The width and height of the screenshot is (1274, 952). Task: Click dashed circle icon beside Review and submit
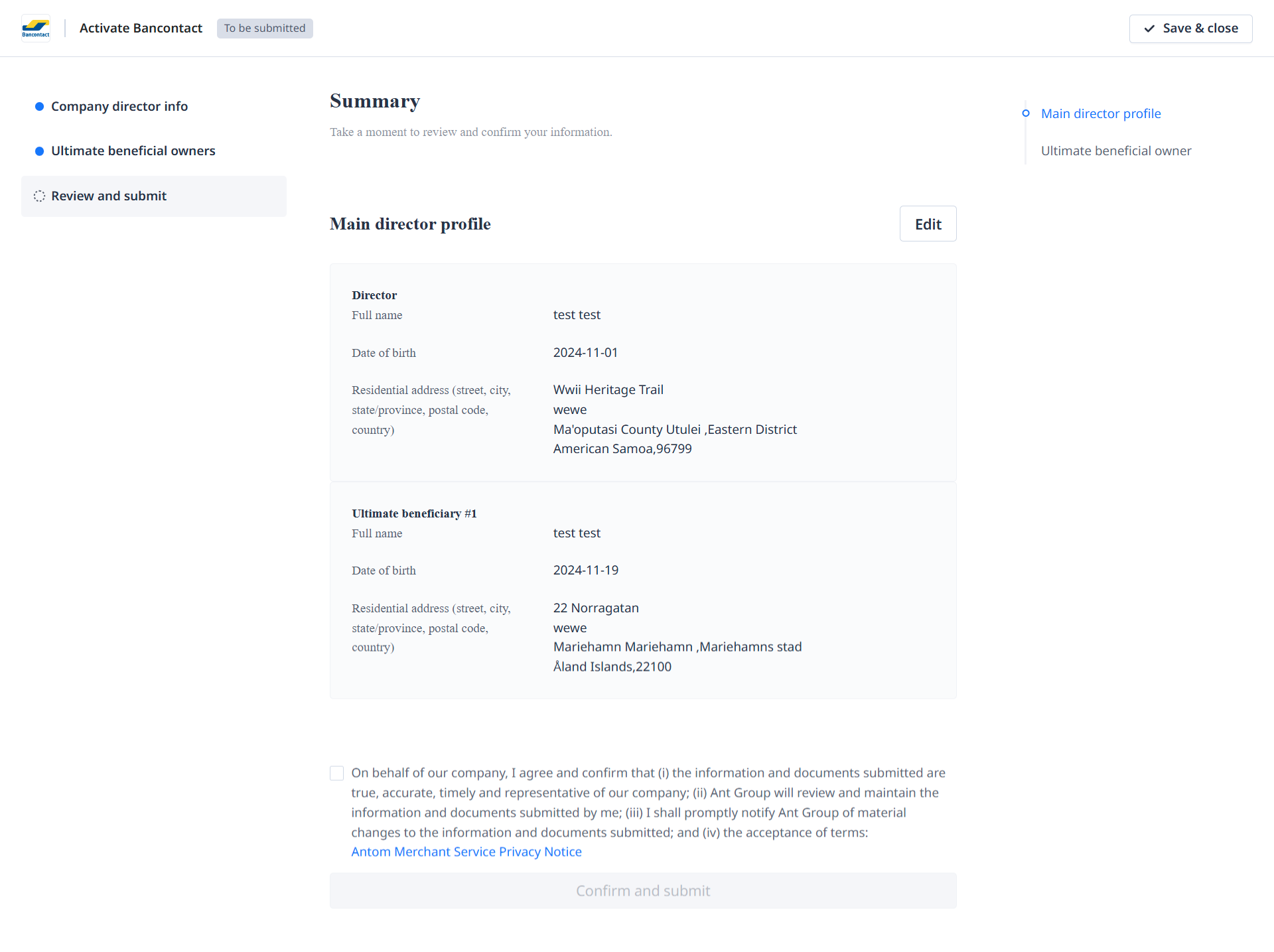[x=39, y=196]
